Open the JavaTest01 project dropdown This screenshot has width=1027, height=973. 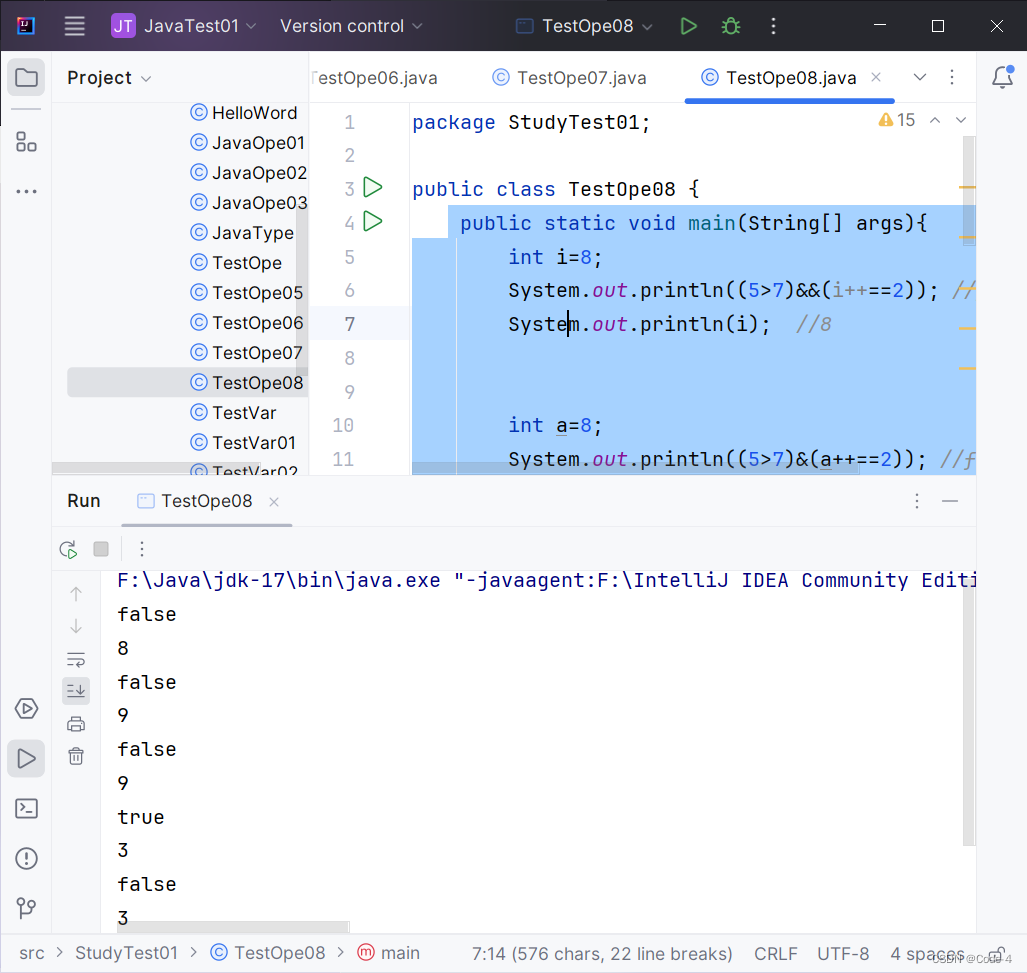pyautogui.click(x=183, y=26)
